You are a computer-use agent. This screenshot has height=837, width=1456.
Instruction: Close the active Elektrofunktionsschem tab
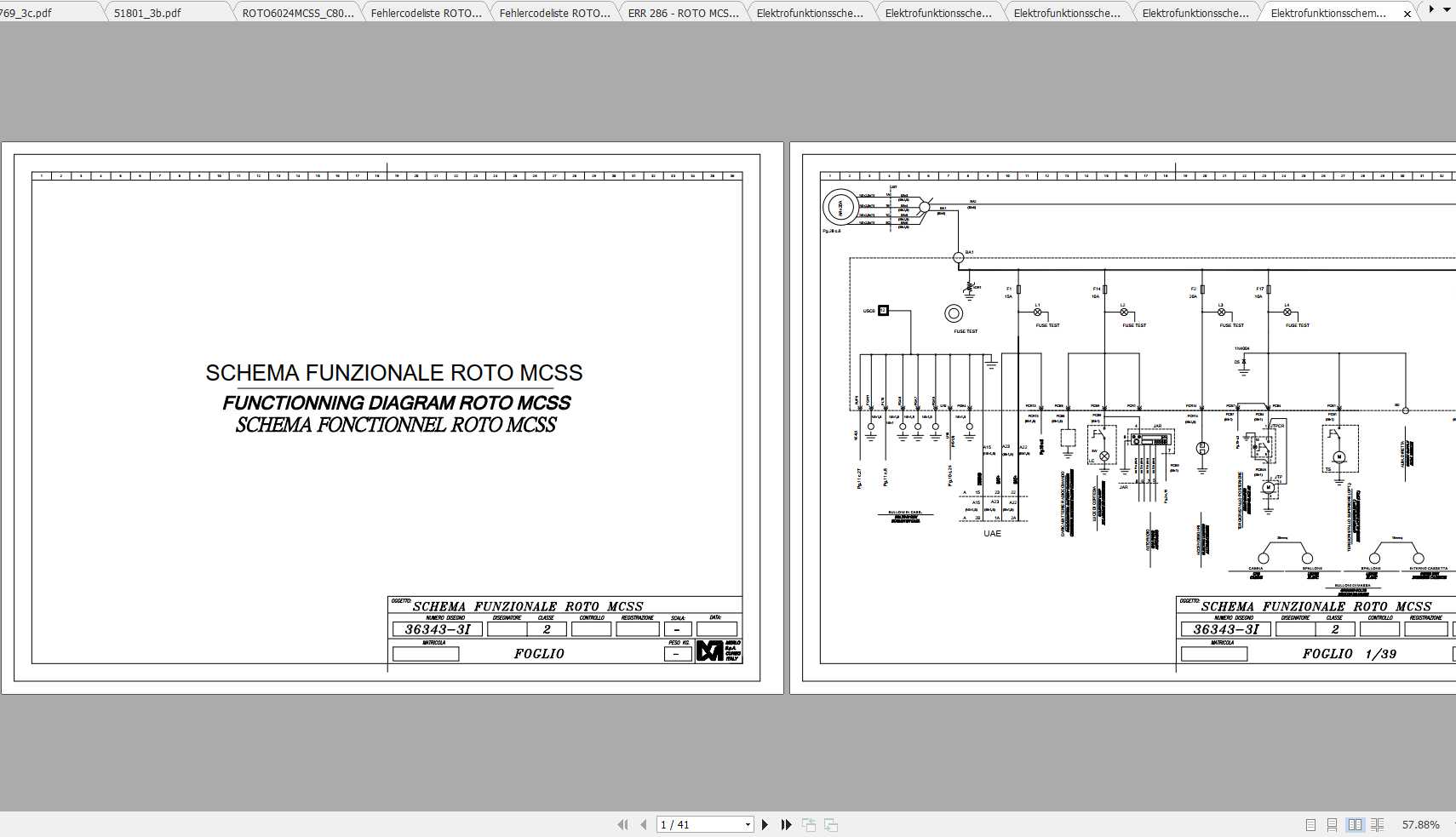[1407, 14]
